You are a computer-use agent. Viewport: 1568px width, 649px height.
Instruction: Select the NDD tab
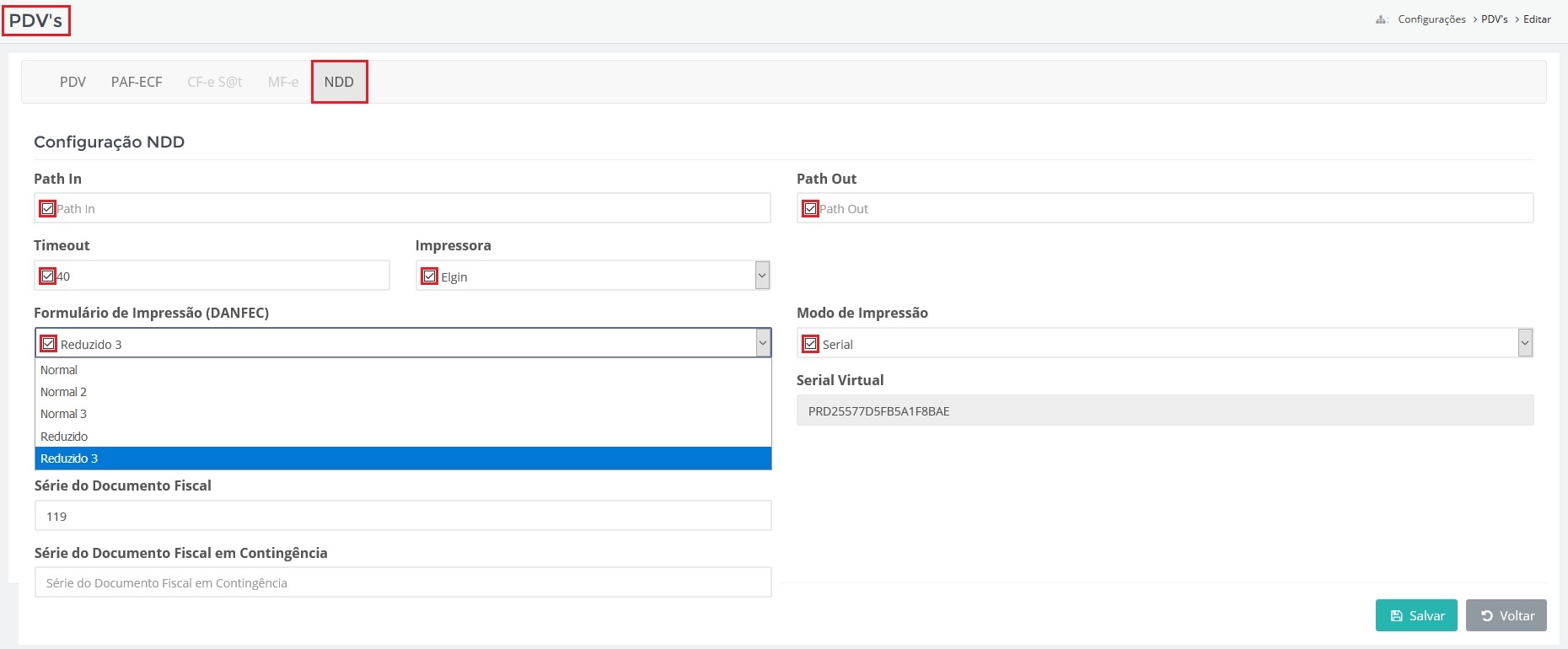339,82
